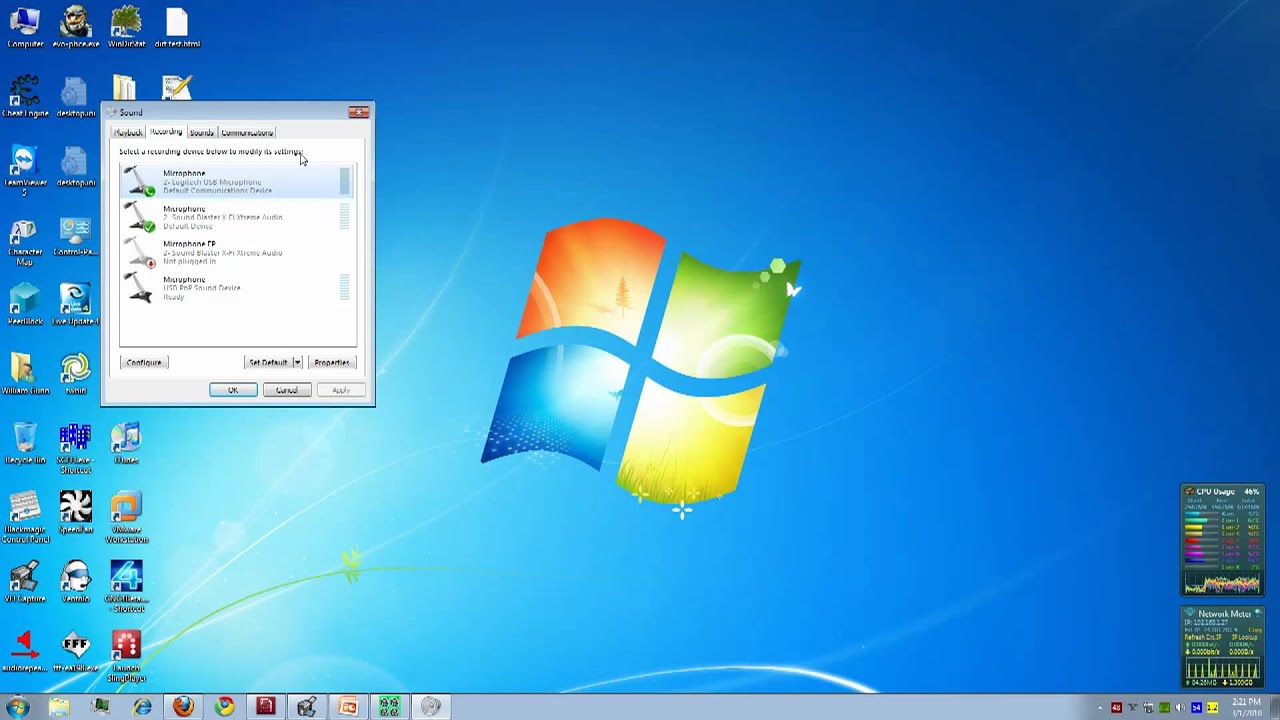Launch Internet Explorer from the taskbar
This screenshot has height=720, width=1280.
click(x=142, y=707)
